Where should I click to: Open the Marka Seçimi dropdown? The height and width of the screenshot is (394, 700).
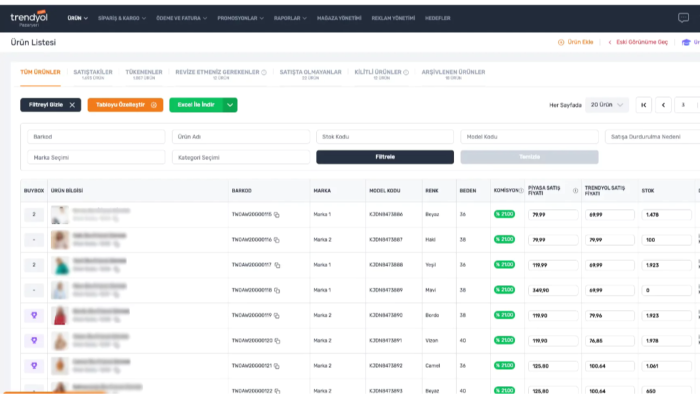96,158
